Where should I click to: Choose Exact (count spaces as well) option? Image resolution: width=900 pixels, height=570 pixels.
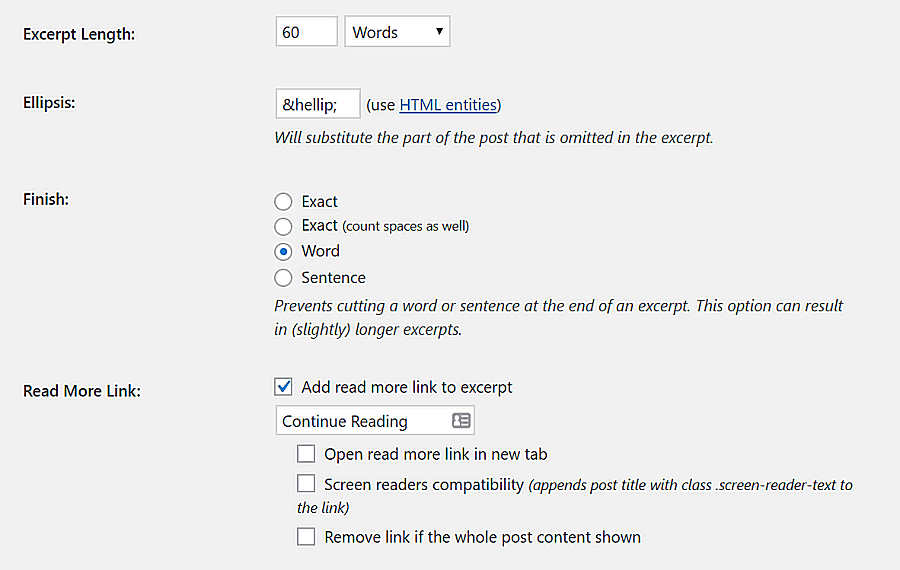coord(283,226)
